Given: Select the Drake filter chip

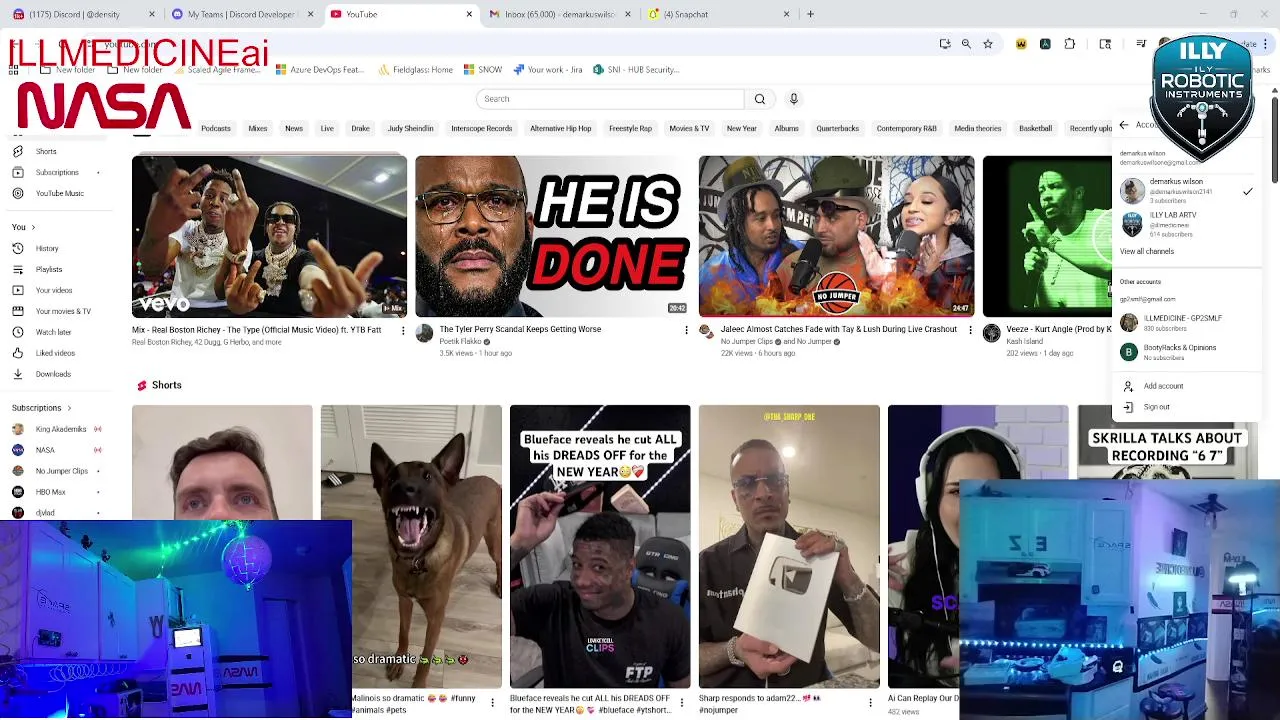Looking at the screenshot, I should coord(361,128).
